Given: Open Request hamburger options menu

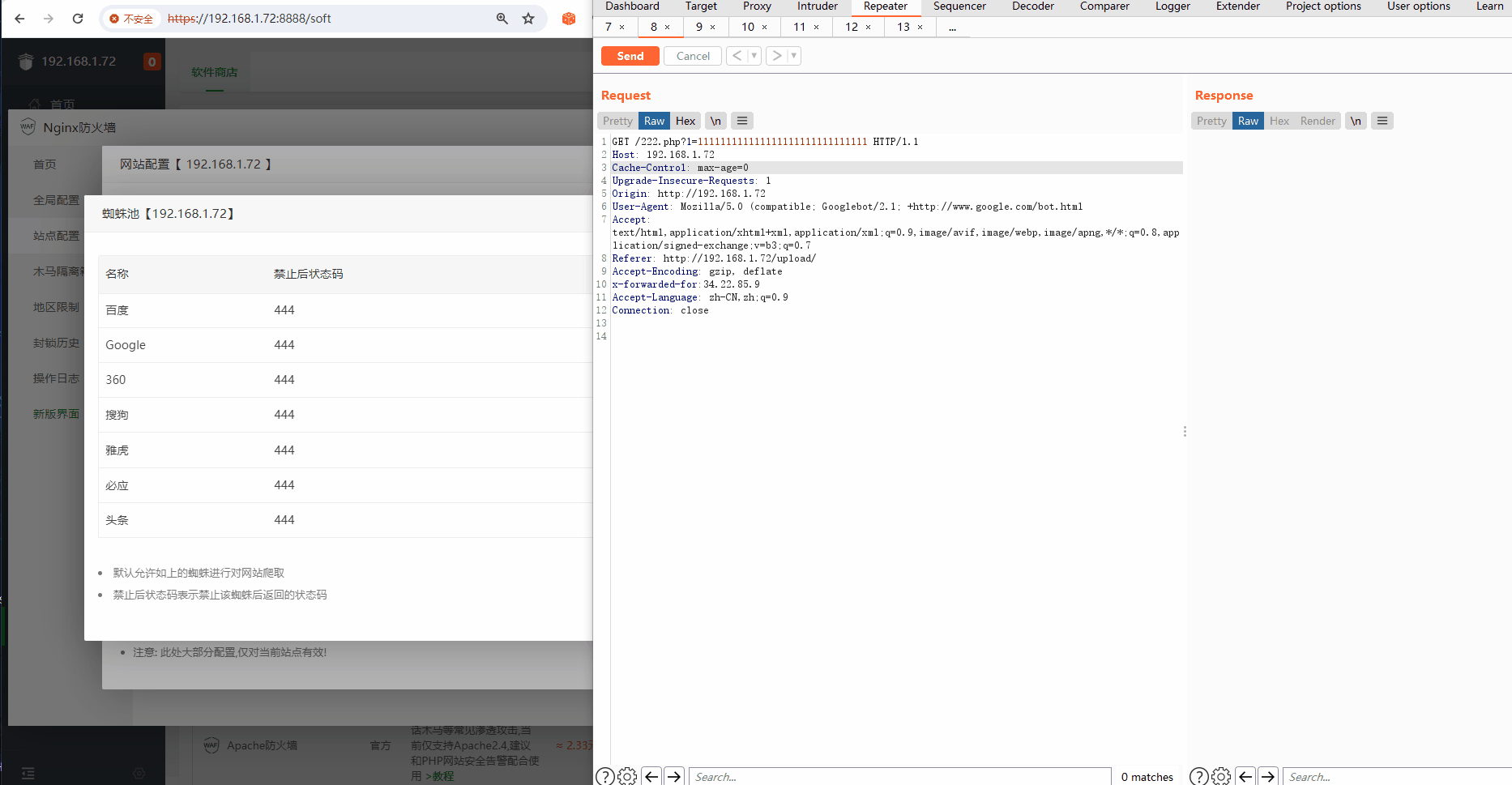Looking at the screenshot, I should pos(742,121).
